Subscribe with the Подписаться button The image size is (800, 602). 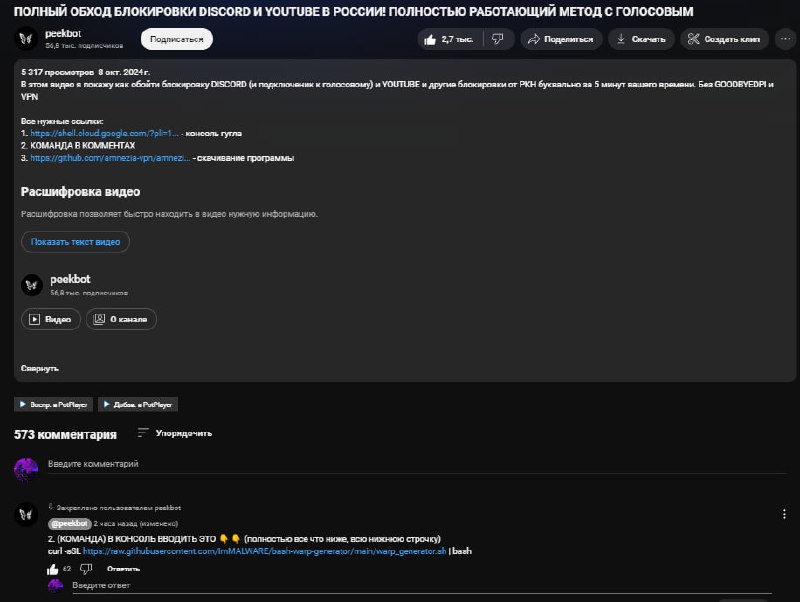point(177,39)
